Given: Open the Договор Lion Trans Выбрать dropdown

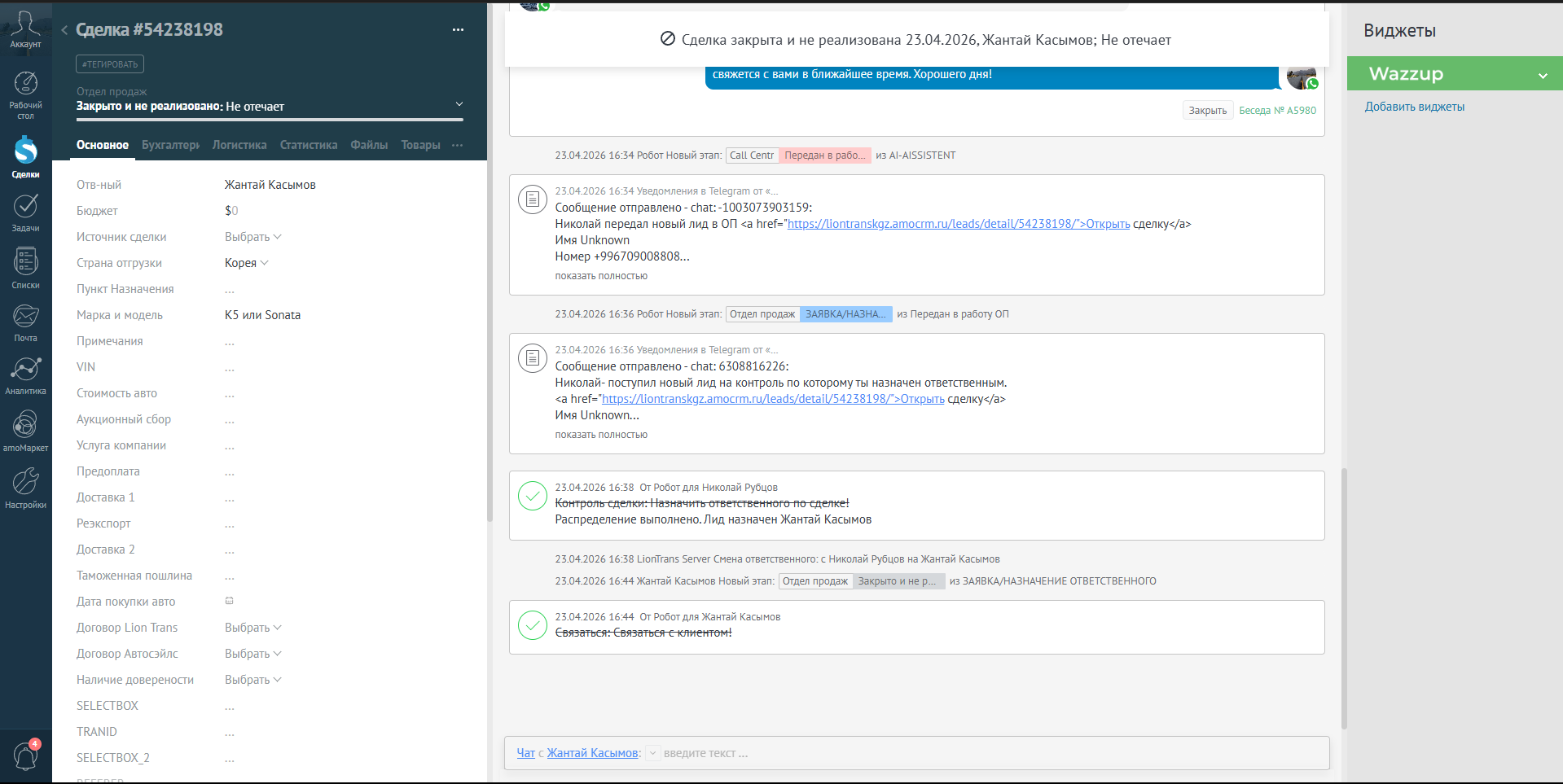Looking at the screenshot, I should [253, 628].
